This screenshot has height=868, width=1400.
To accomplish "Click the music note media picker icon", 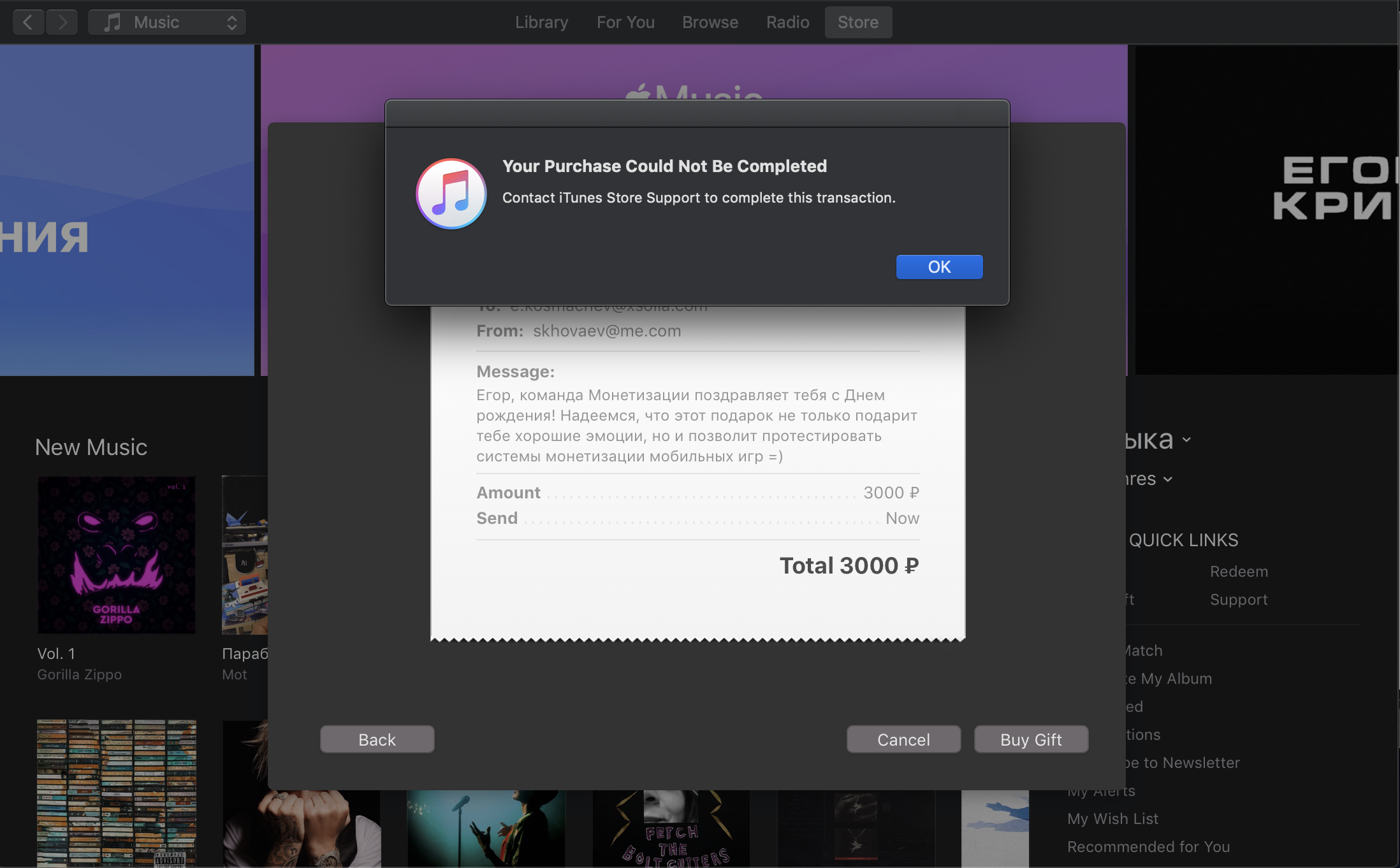I will click(x=112, y=22).
